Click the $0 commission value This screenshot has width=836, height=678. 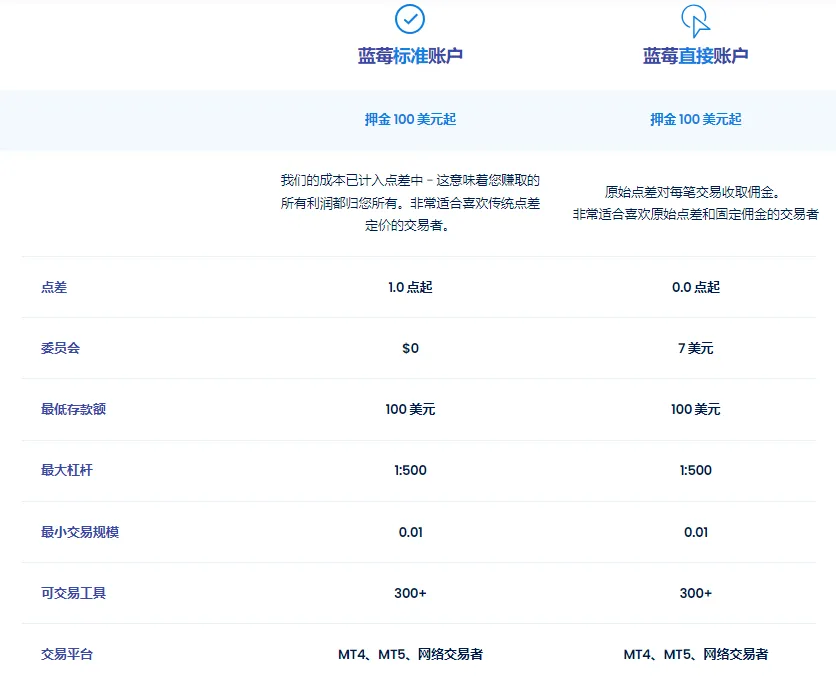click(x=410, y=348)
